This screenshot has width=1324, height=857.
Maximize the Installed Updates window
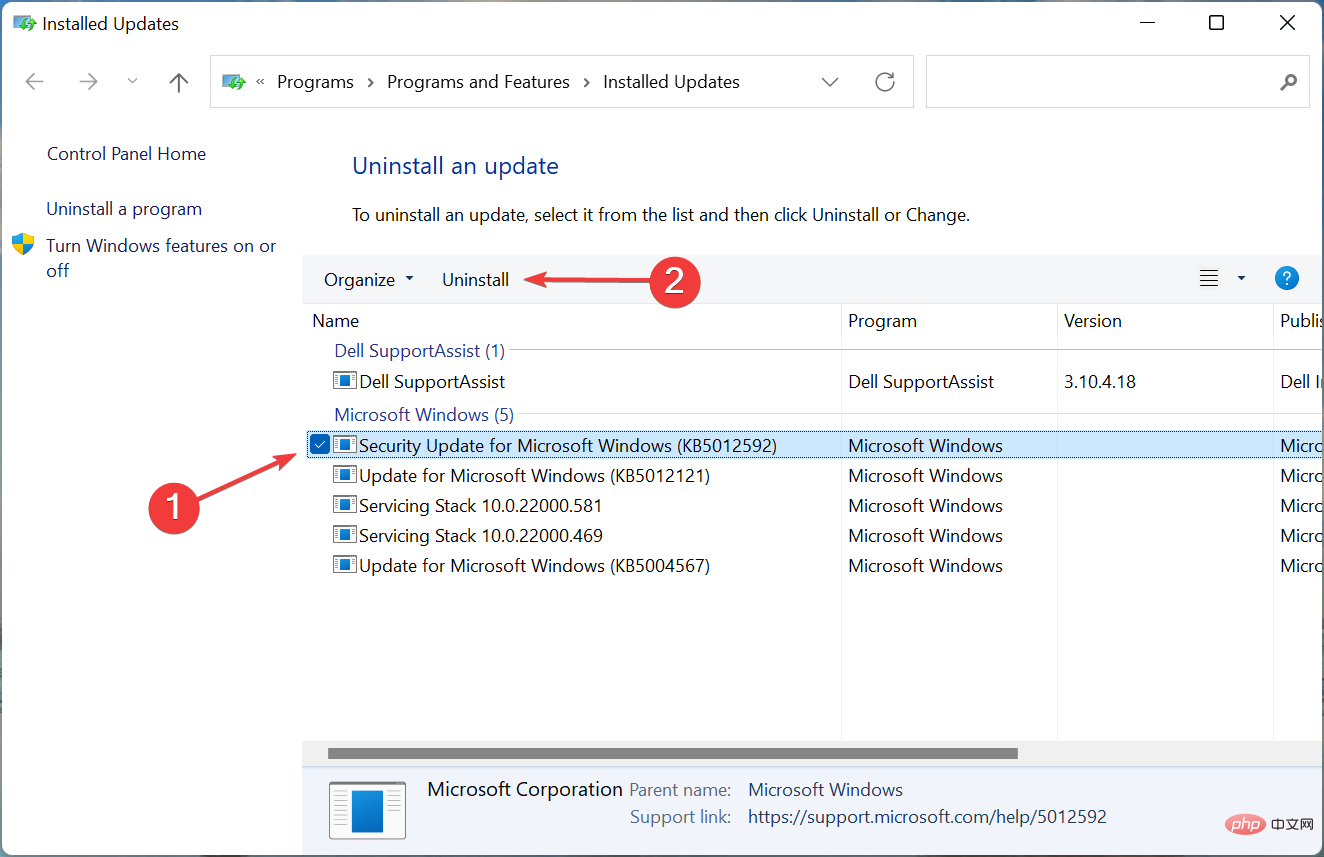click(1216, 23)
